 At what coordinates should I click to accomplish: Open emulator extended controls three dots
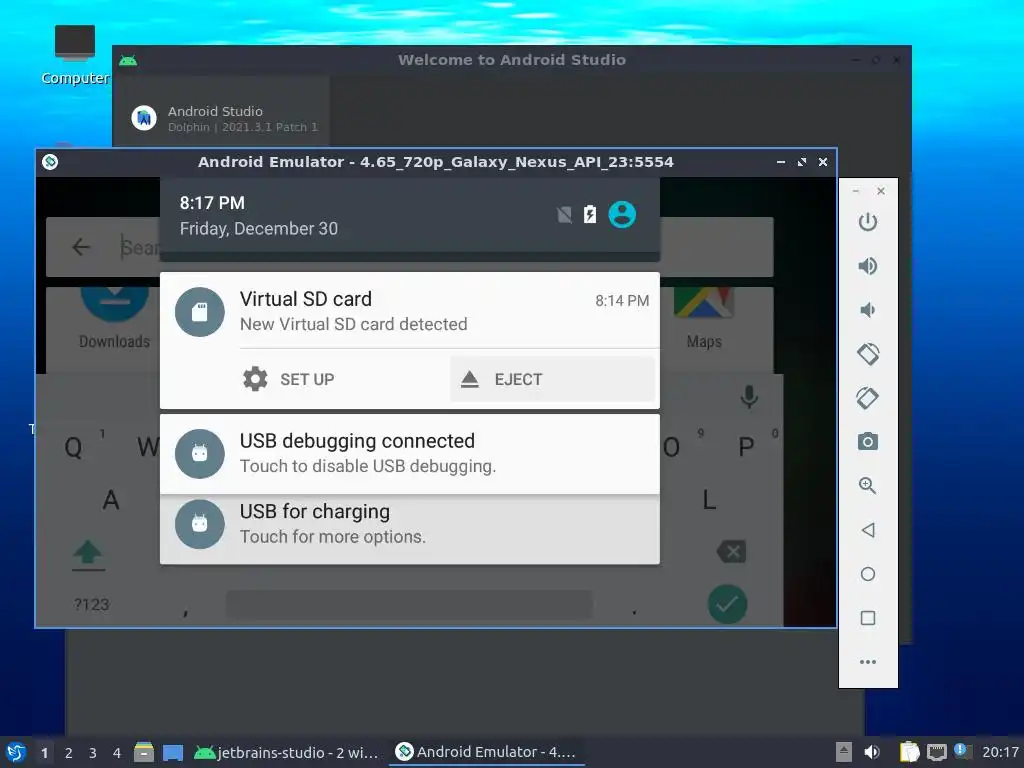point(867,662)
